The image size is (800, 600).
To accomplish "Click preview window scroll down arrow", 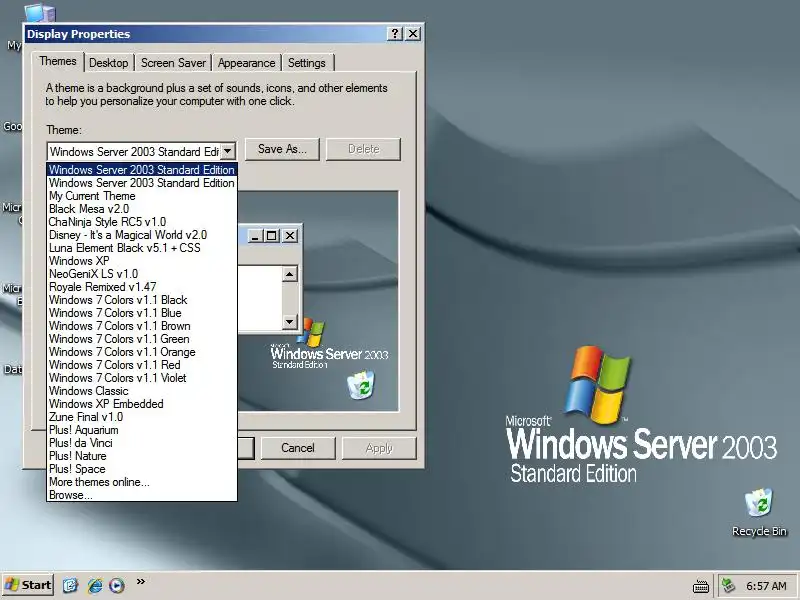I will click(x=289, y=321).
